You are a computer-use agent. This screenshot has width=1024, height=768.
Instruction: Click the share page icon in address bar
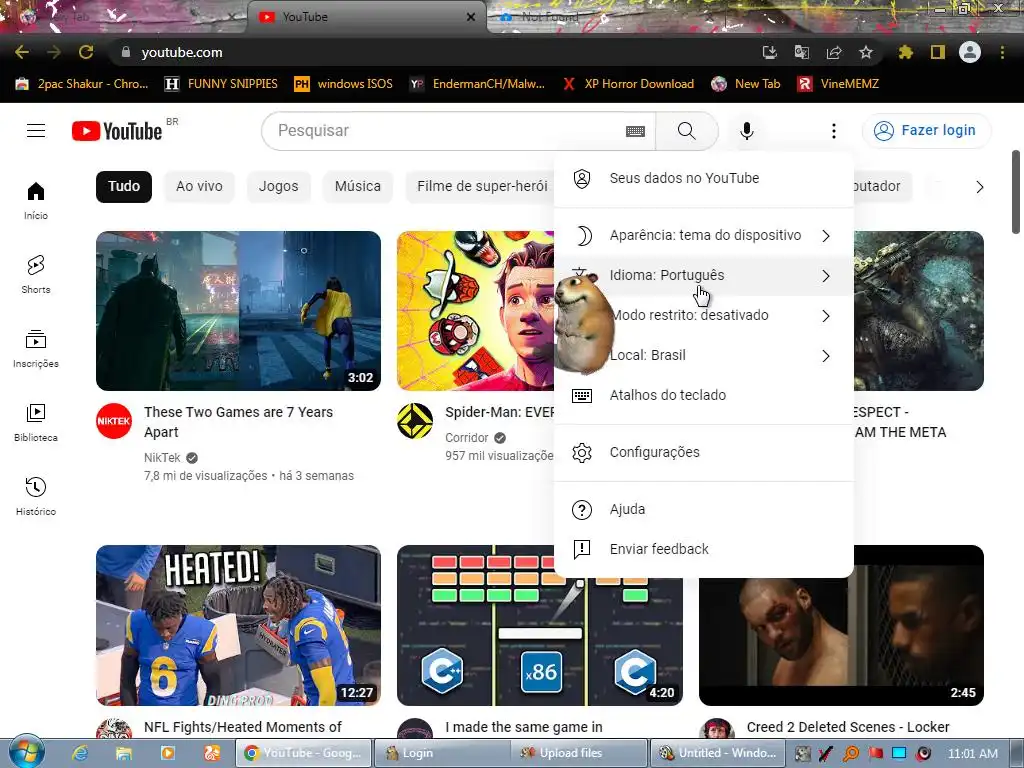tap(834, 52)
